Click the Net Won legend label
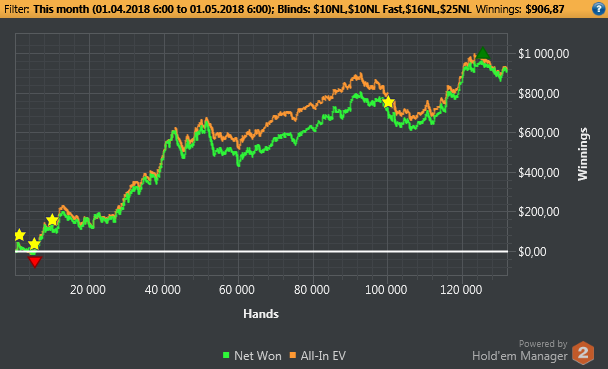Viewport: 608px width, 369px height. point(257,356)
